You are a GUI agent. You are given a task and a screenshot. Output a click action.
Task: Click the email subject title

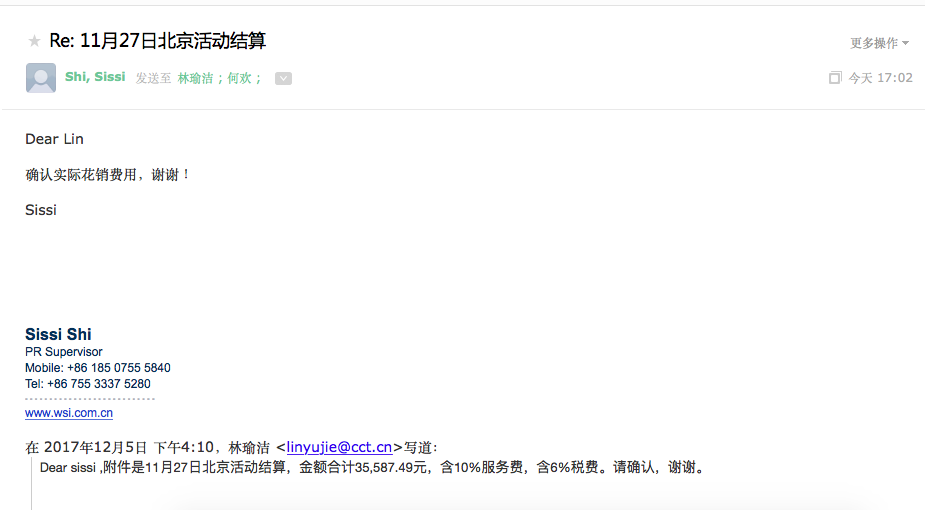point(157,41)
